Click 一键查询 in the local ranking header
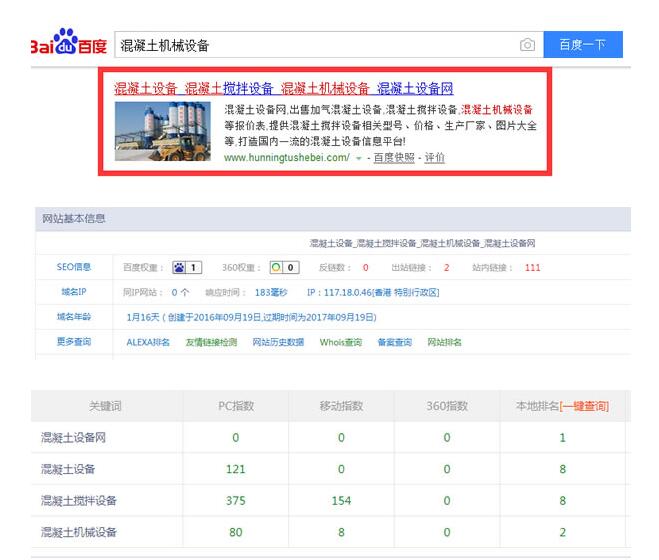The image size is (659, 560). click(x=584, y=406)
